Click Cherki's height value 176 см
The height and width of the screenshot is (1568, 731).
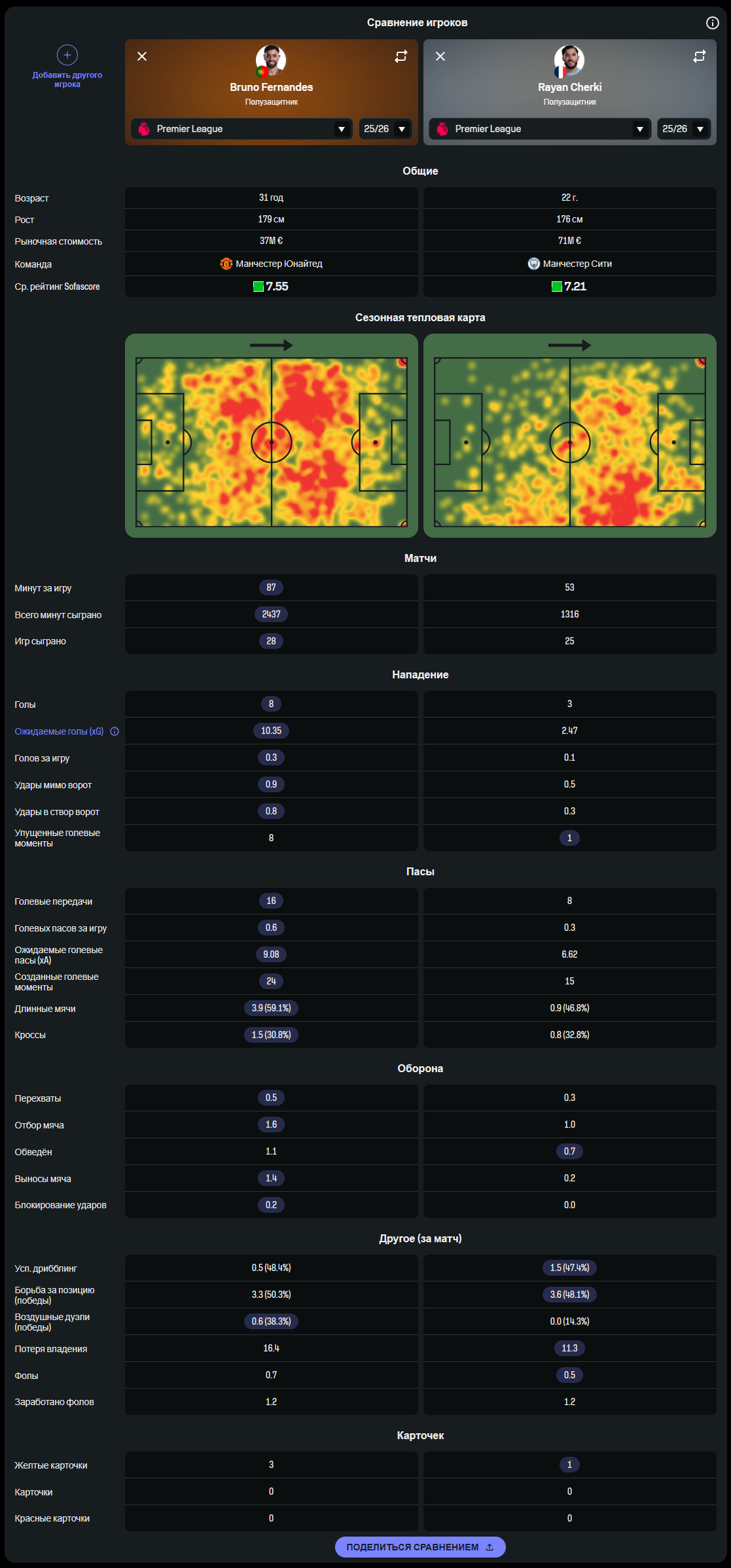pyautogui.click(x=569, y=219)
